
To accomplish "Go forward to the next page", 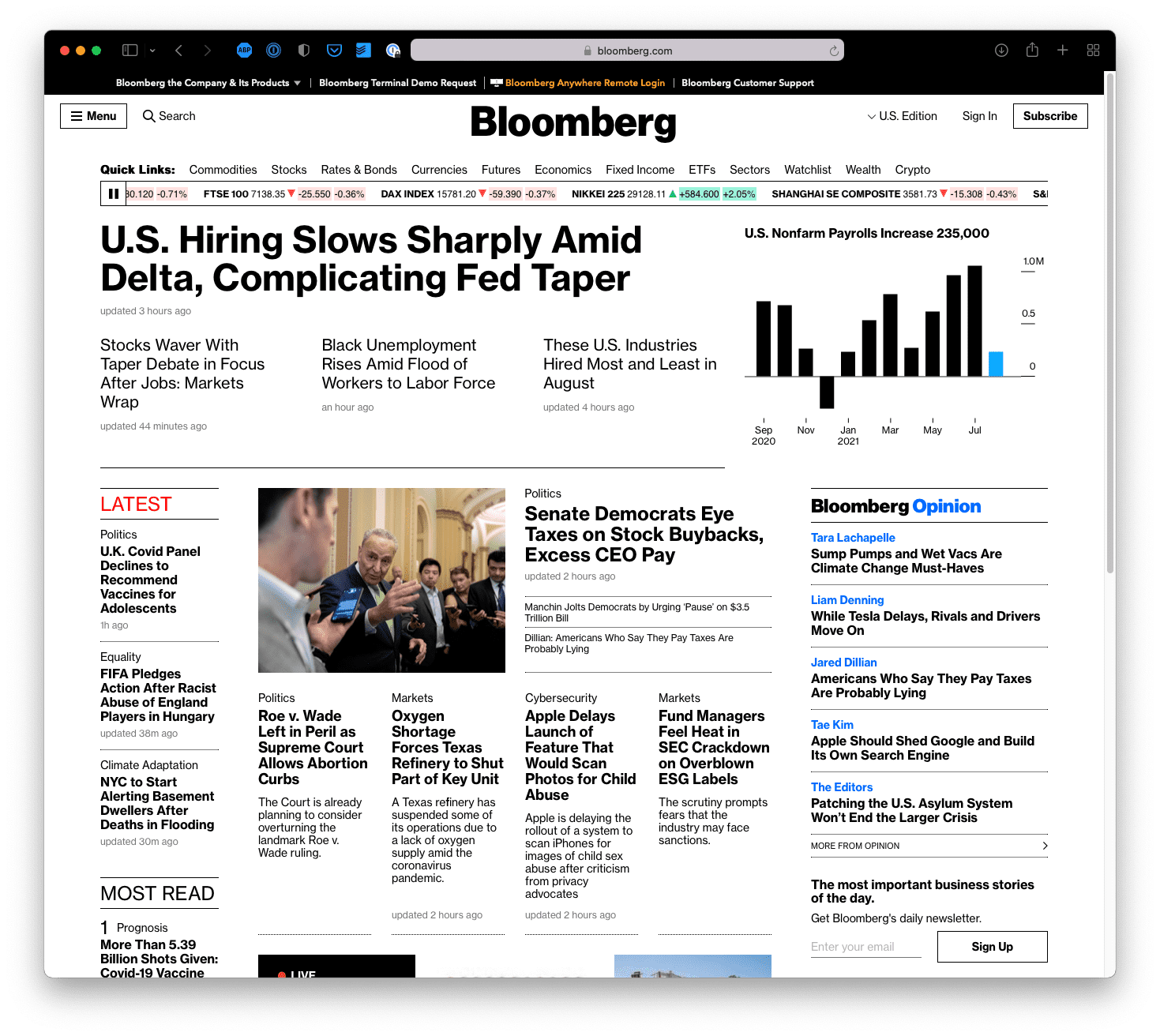I will (x=207, y=51).
